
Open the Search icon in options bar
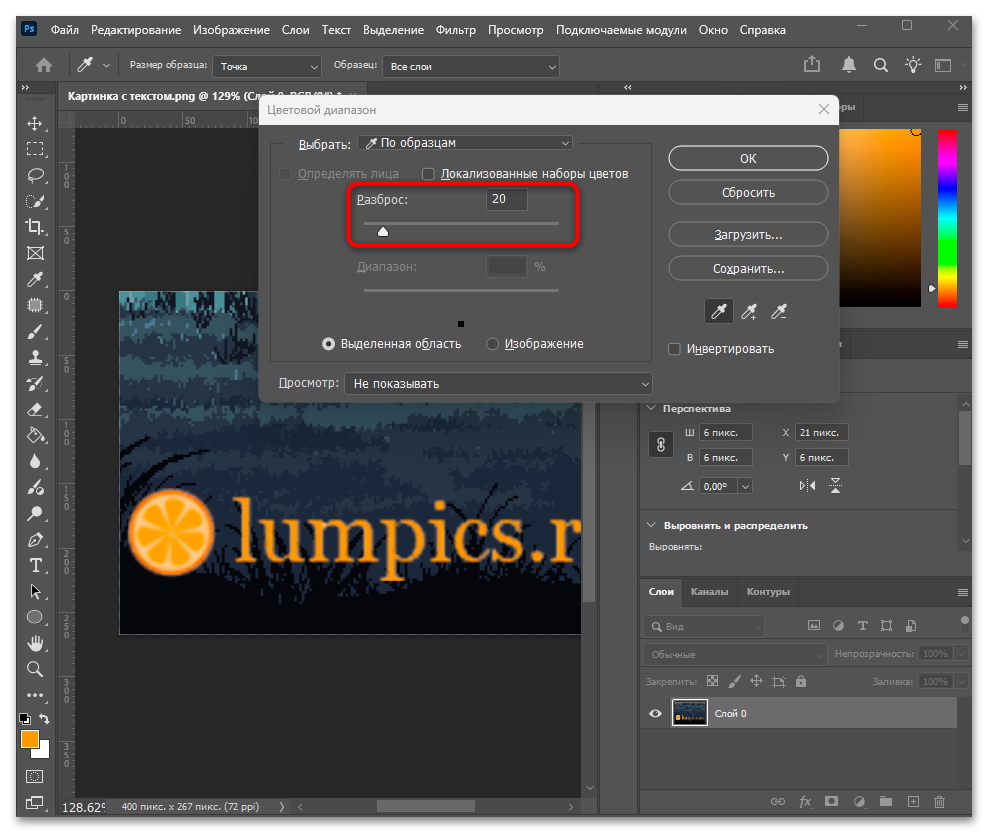click(x=881, y=65)
